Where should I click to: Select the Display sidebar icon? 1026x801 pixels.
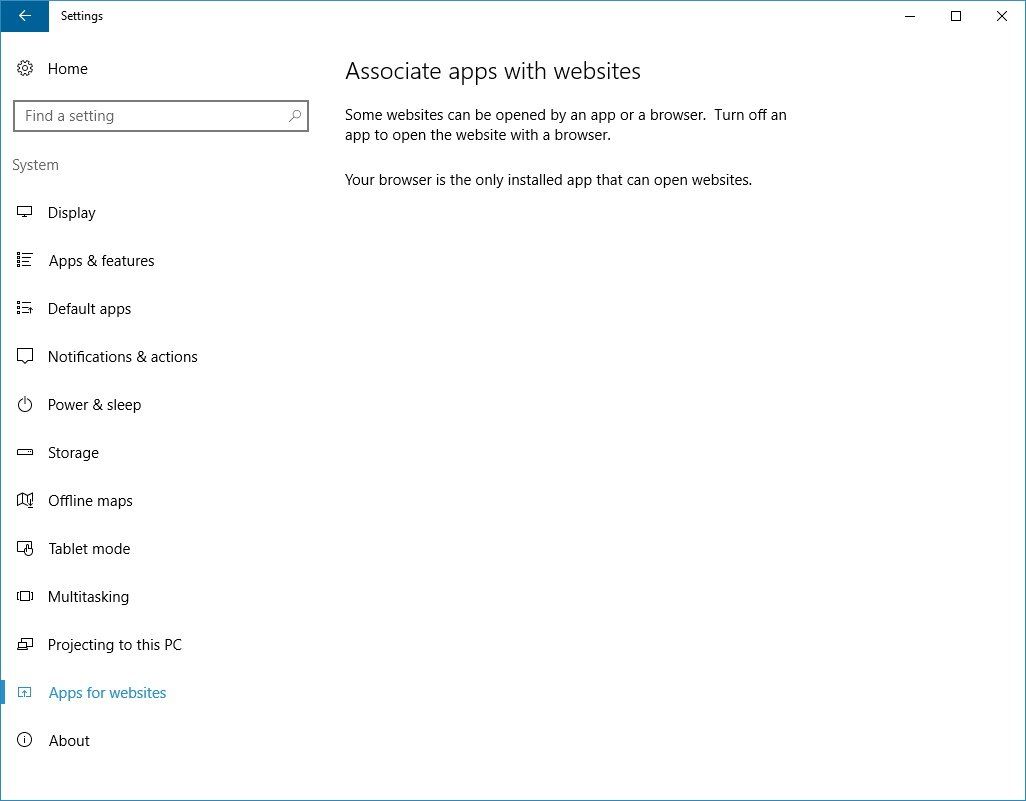tap(25, 212)
